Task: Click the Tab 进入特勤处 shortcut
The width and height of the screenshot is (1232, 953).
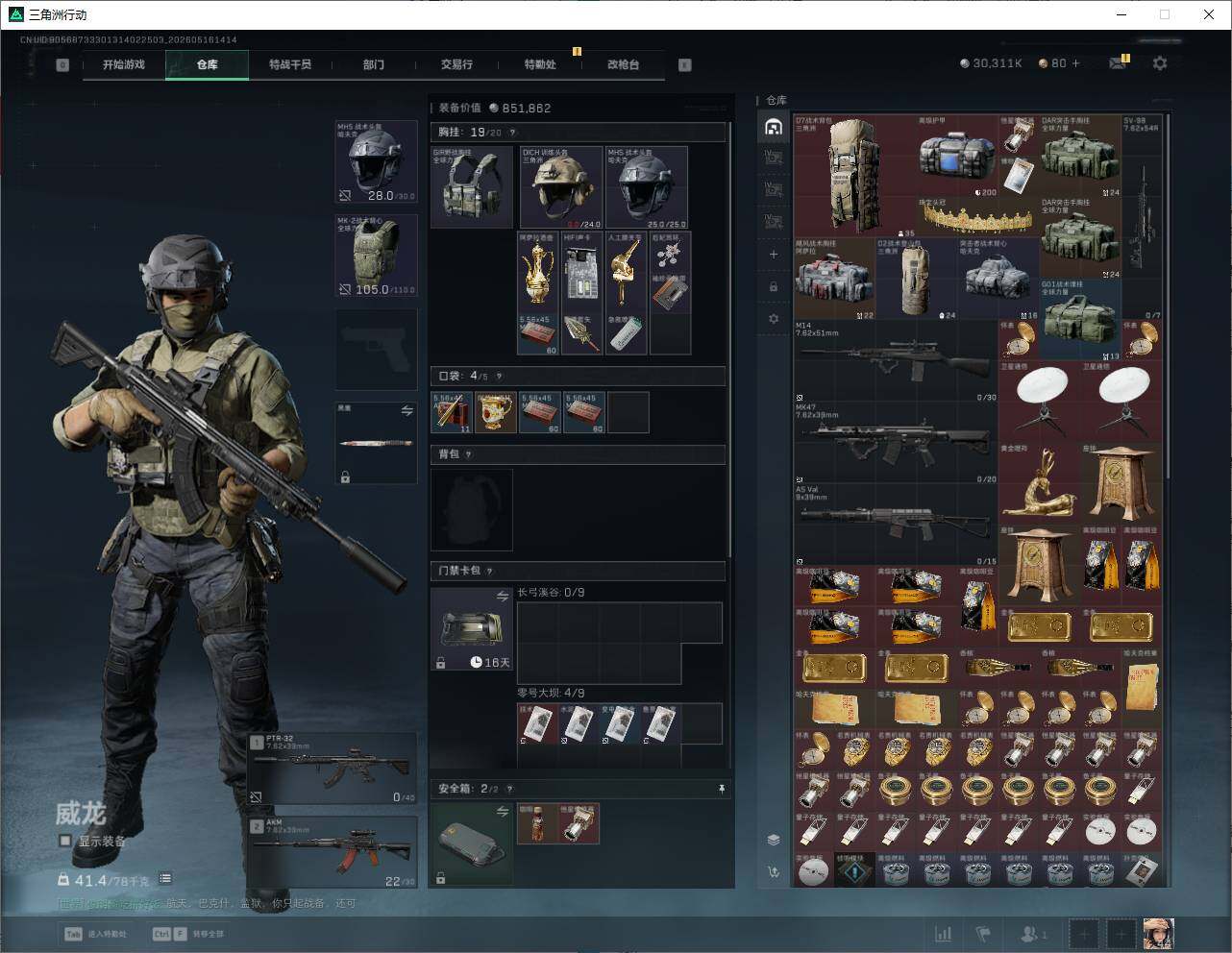Action: [95, 934]
